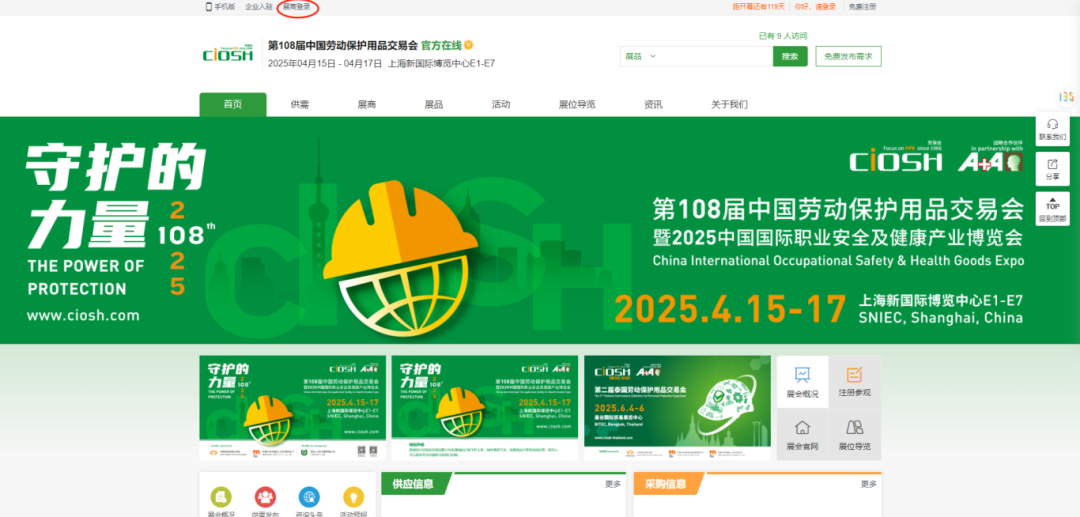The height and width of the screenshot is (517, 1080).
Task: Click the gold verified badge beside 官方在线
Action: [468, 45]
